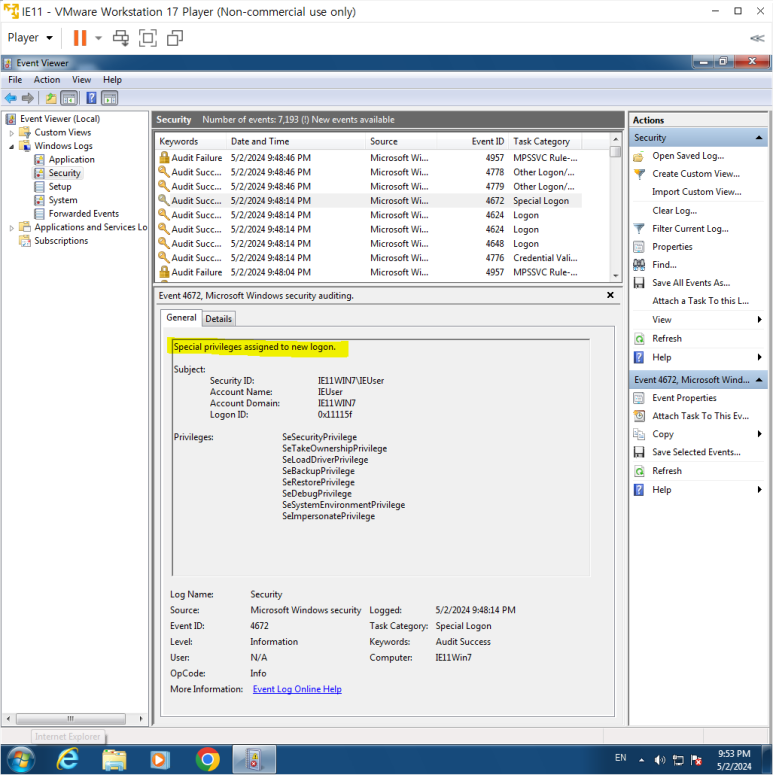The height and width of the screenshot is (775, 773).
Task: Open Windows Explorer folder on taskbar
Action: point(114,759)
